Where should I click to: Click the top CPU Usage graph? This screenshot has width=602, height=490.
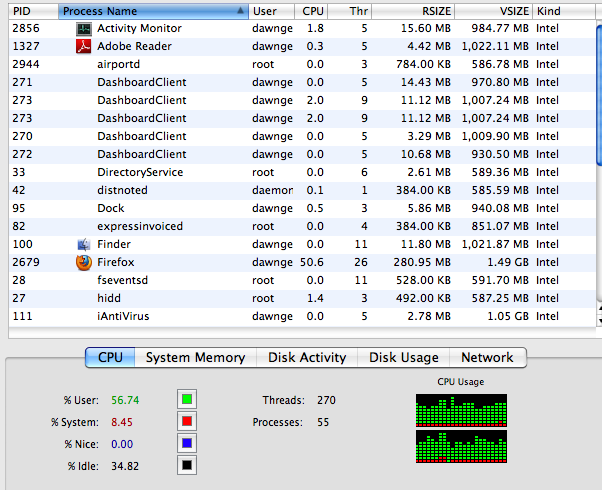461,411
